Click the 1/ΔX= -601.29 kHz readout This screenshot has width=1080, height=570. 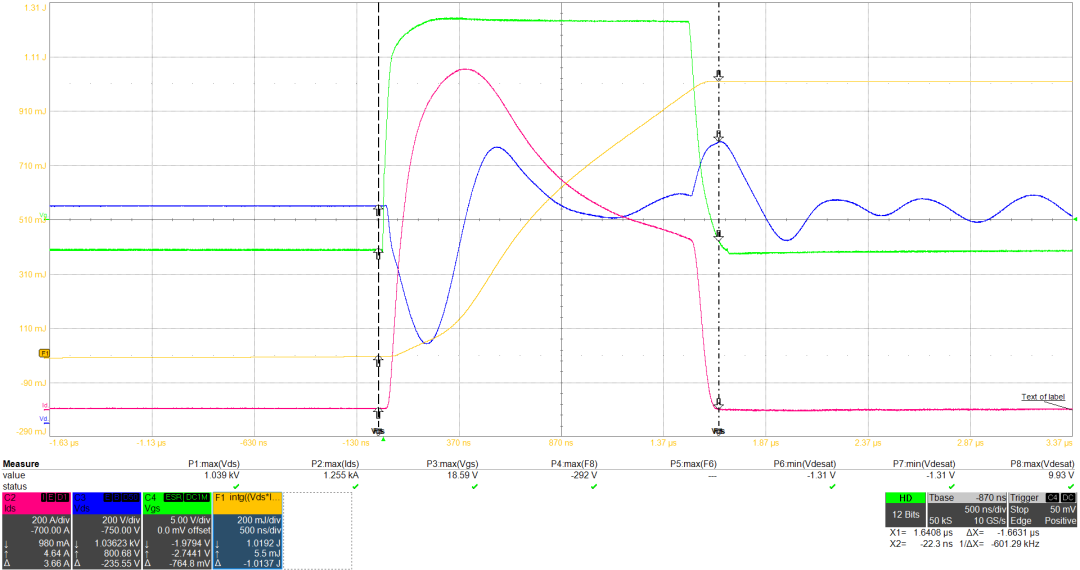point(999,544)
